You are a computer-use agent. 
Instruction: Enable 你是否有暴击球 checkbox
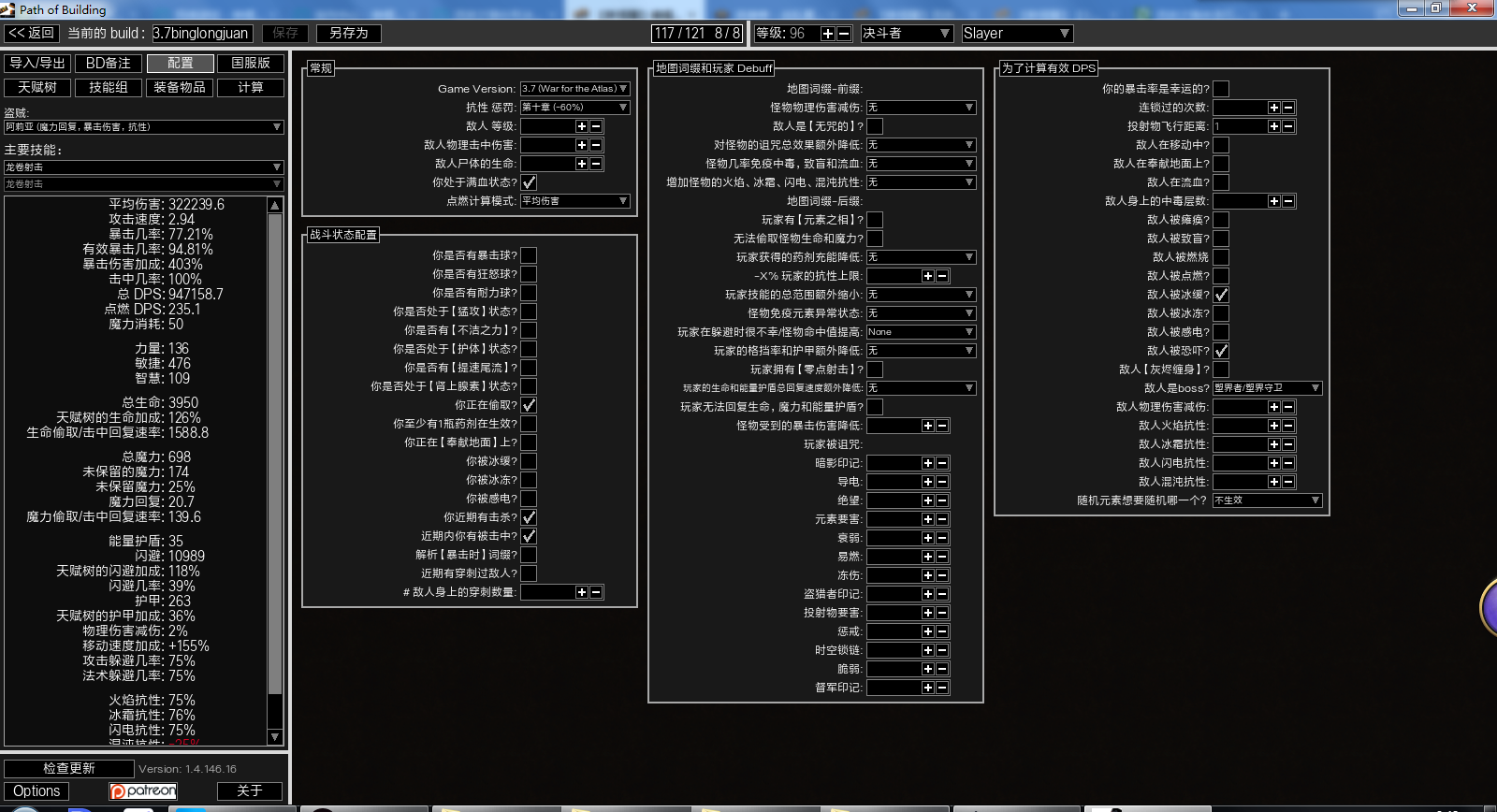coord(529,255)
